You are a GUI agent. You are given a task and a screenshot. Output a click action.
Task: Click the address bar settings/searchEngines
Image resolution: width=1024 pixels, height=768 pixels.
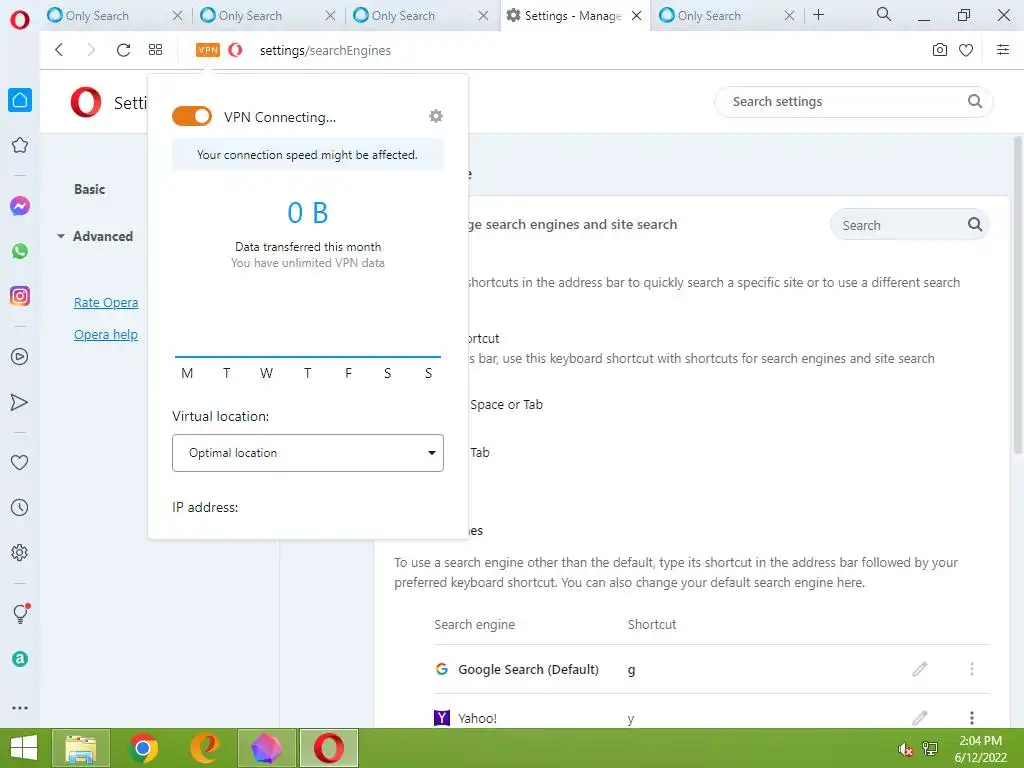pyautogui.click(x=325, y=50)
